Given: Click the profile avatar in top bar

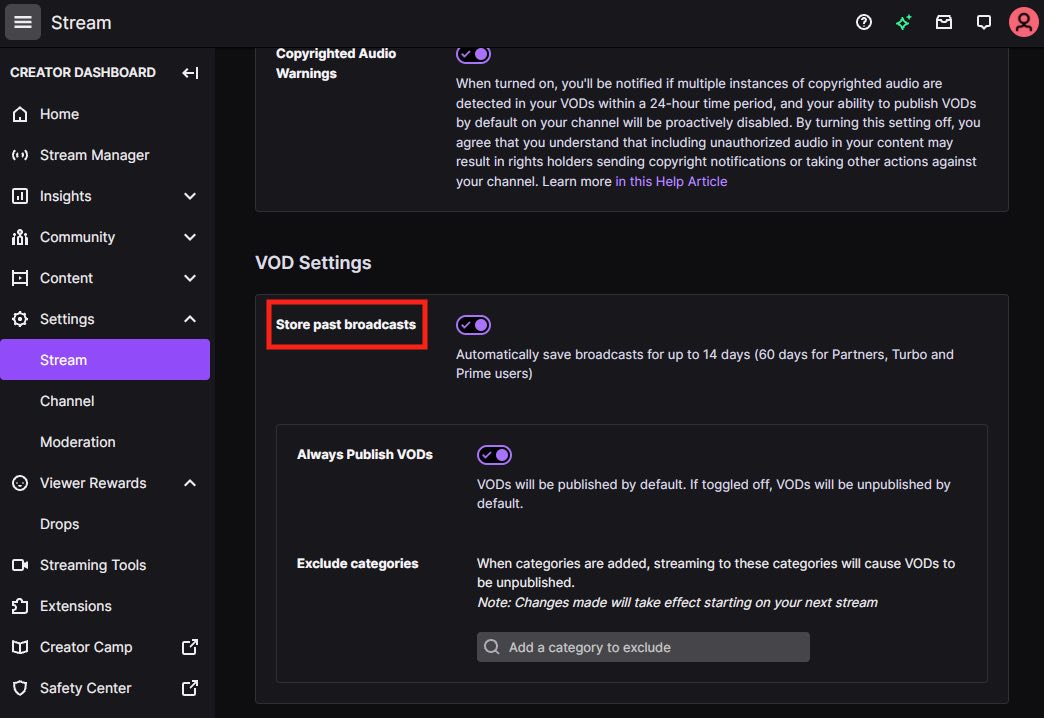Looking at the screenshot, I should point(1023,21).
